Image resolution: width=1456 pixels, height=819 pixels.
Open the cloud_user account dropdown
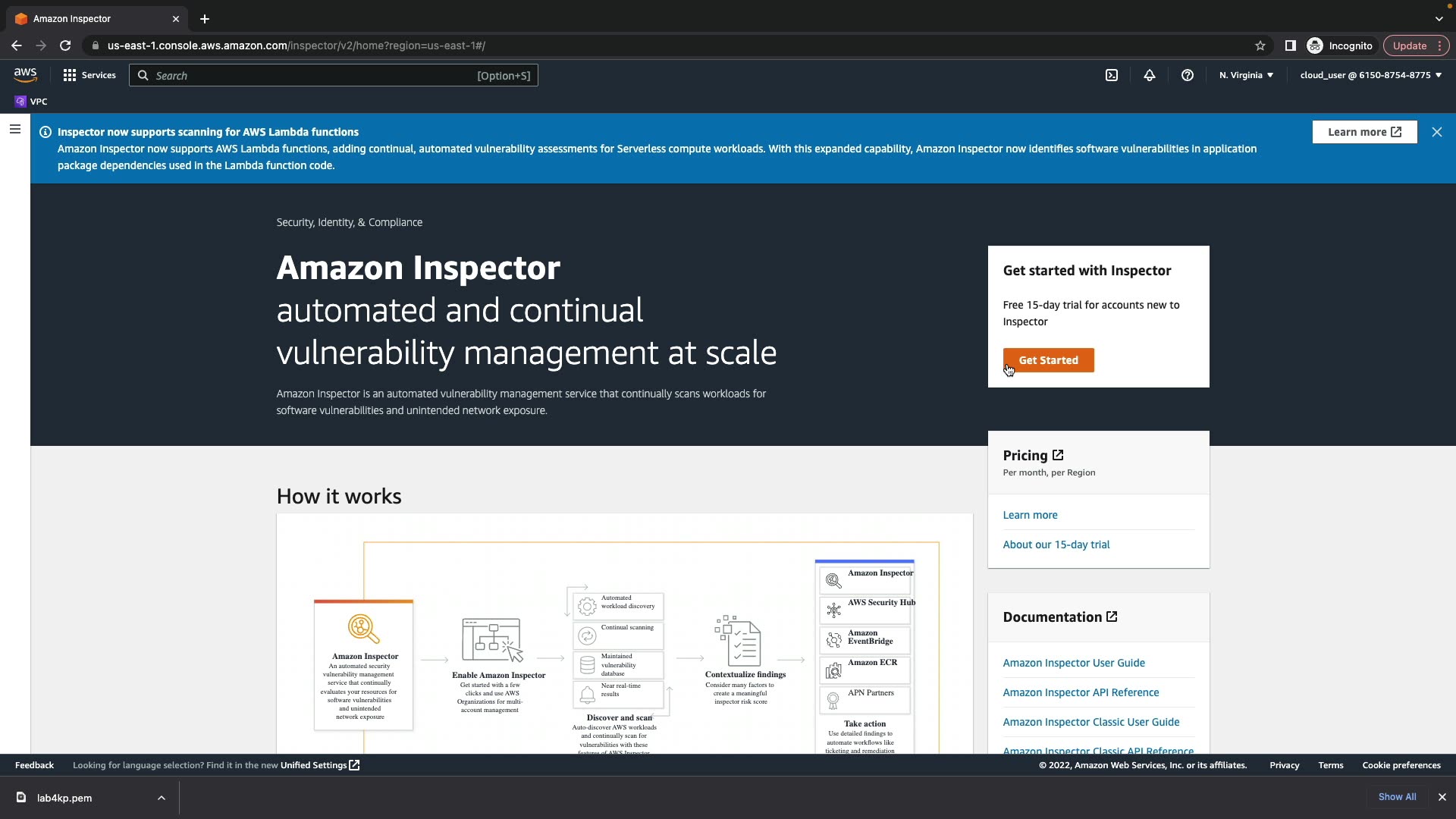1370,75
